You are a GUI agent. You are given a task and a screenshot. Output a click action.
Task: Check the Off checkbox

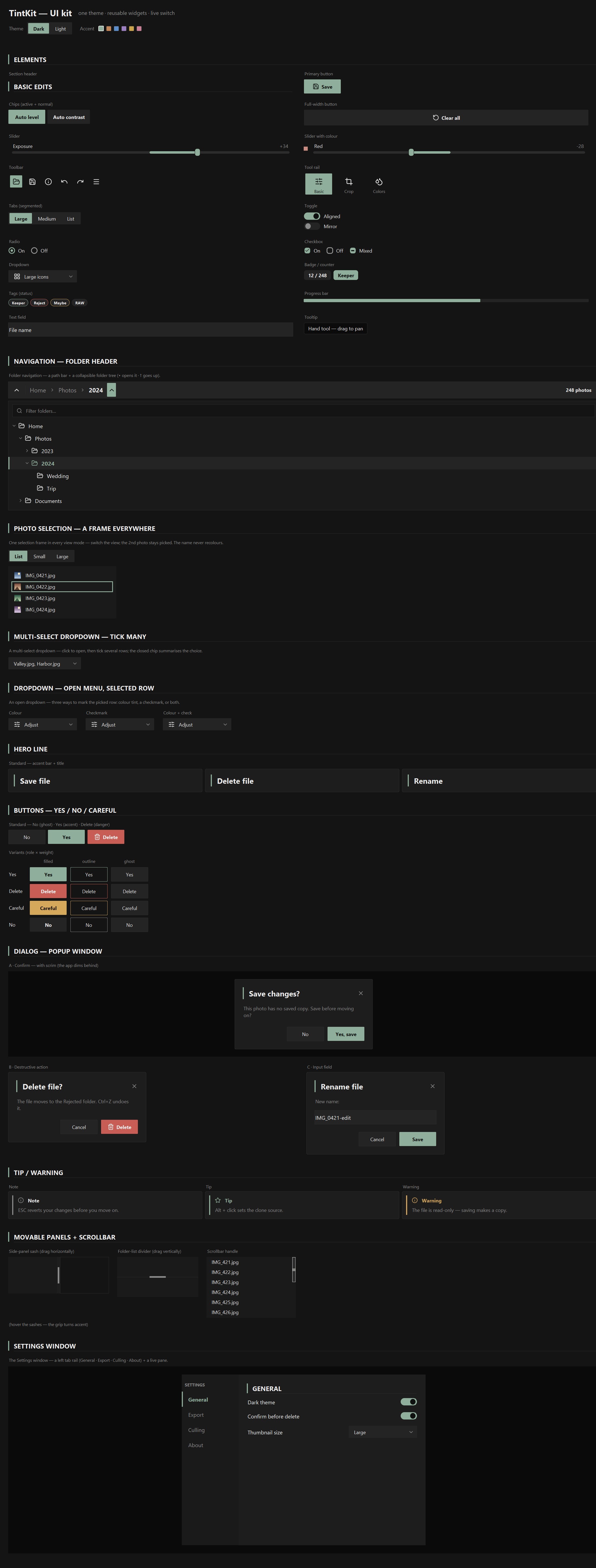click(330, 251)
